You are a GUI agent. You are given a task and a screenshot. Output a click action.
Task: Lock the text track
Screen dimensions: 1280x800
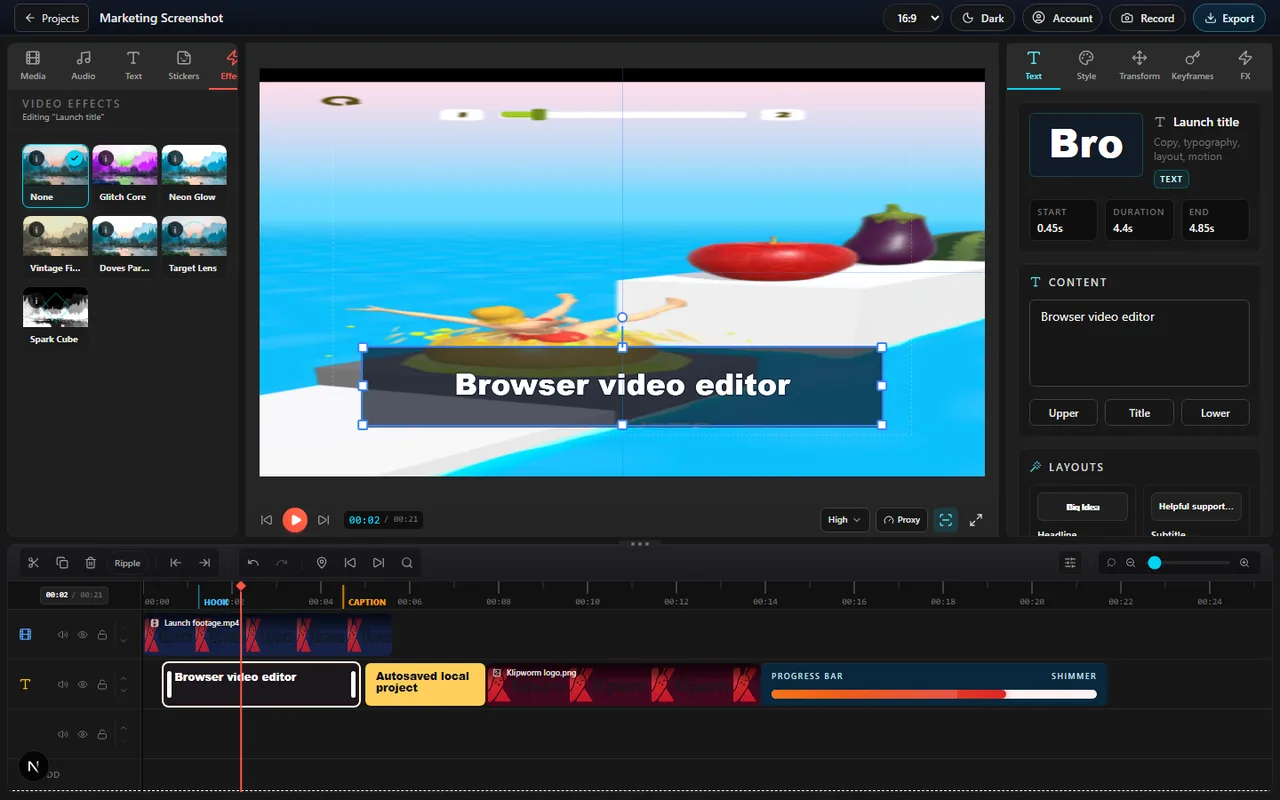coord(102,685)
